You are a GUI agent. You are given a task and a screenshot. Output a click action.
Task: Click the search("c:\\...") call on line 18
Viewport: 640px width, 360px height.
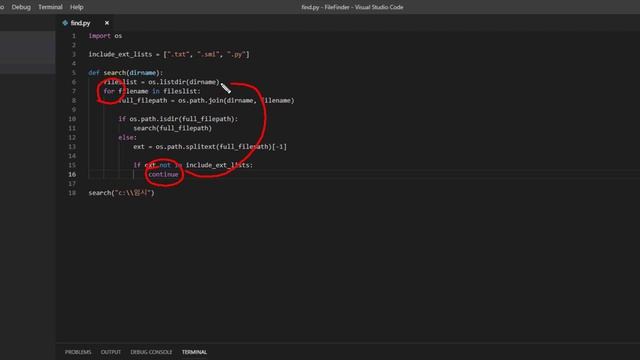122,193
